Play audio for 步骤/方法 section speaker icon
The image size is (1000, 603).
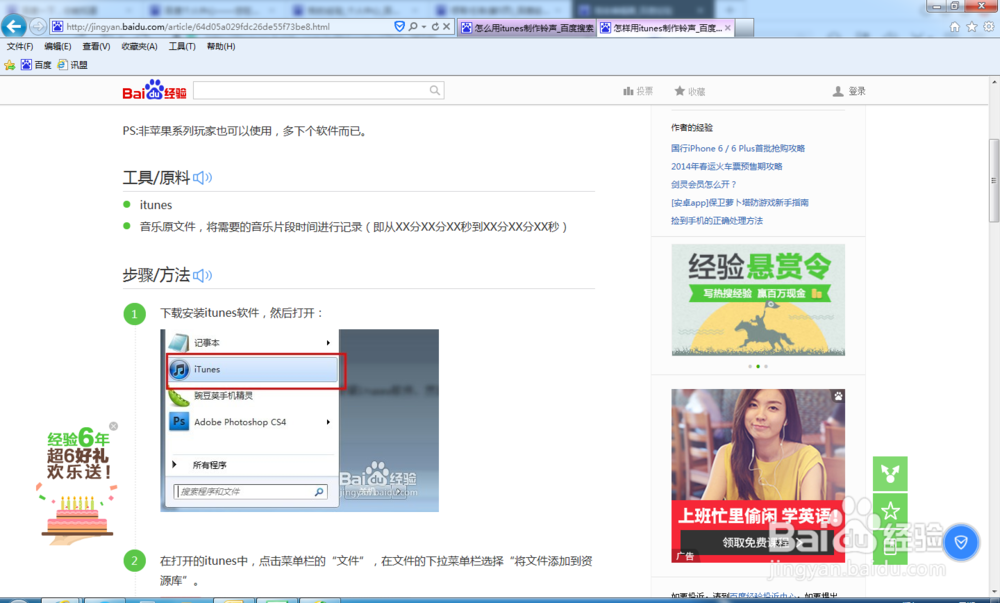[x=202, y=275]
